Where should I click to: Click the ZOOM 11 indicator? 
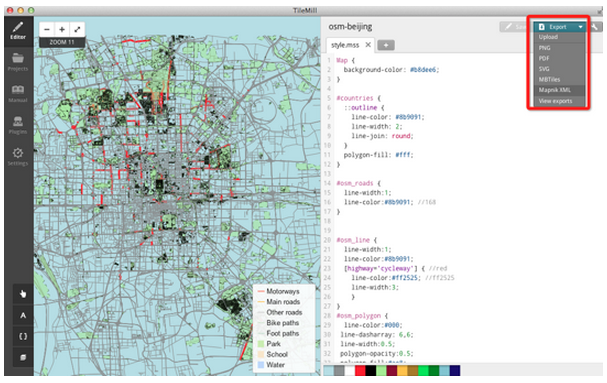[x=62, y=42]
